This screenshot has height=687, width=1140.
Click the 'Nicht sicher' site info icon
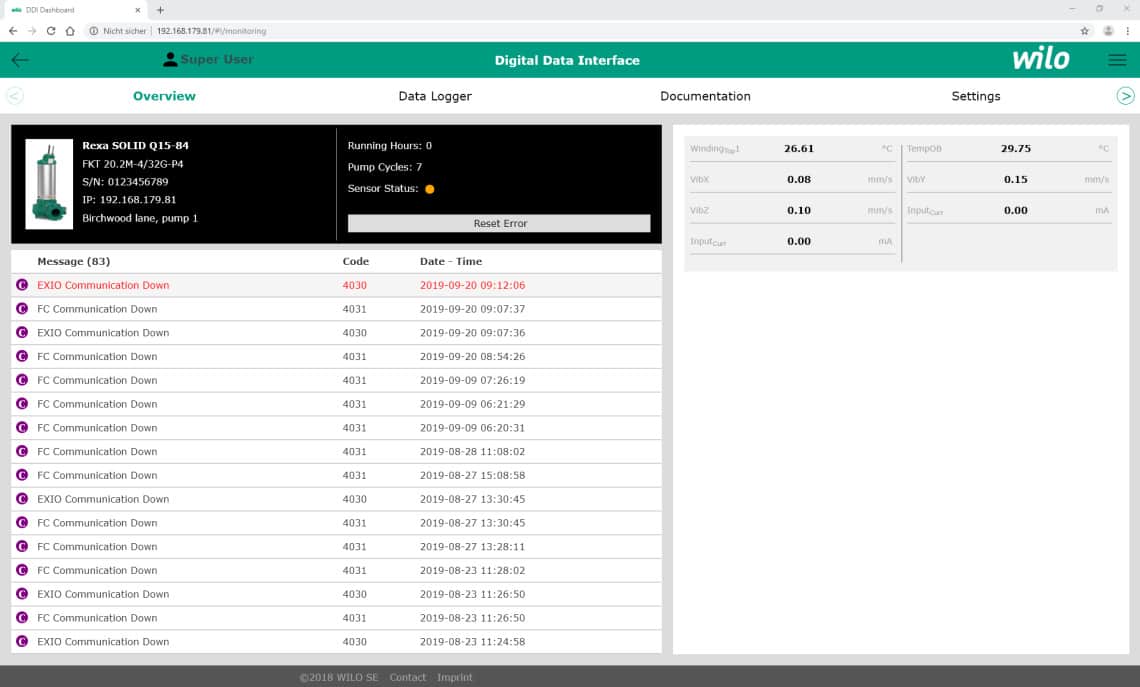[x=94, y=31]
